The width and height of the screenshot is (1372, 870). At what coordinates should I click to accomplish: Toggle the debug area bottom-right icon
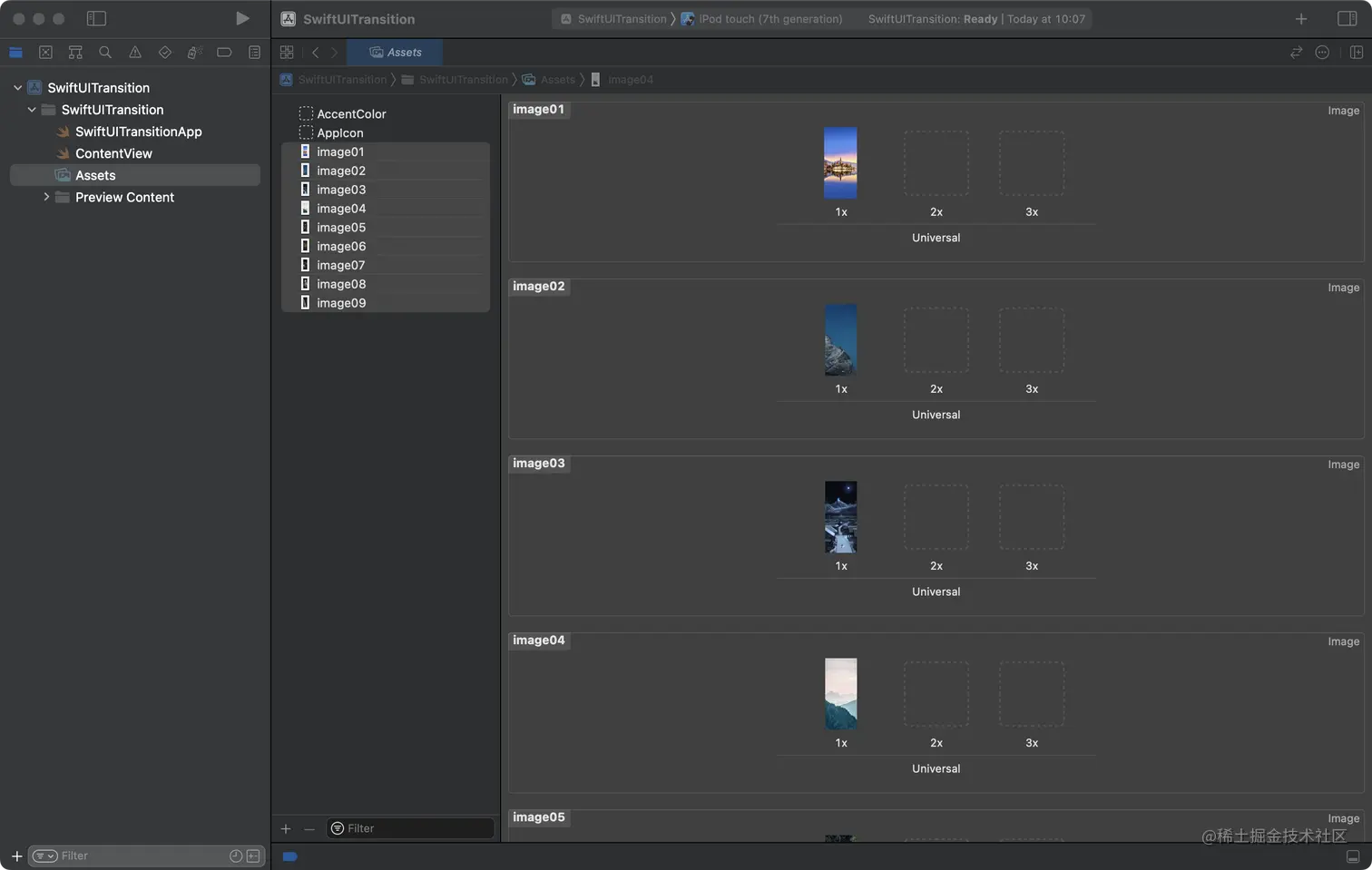(x=1353, y=856)
